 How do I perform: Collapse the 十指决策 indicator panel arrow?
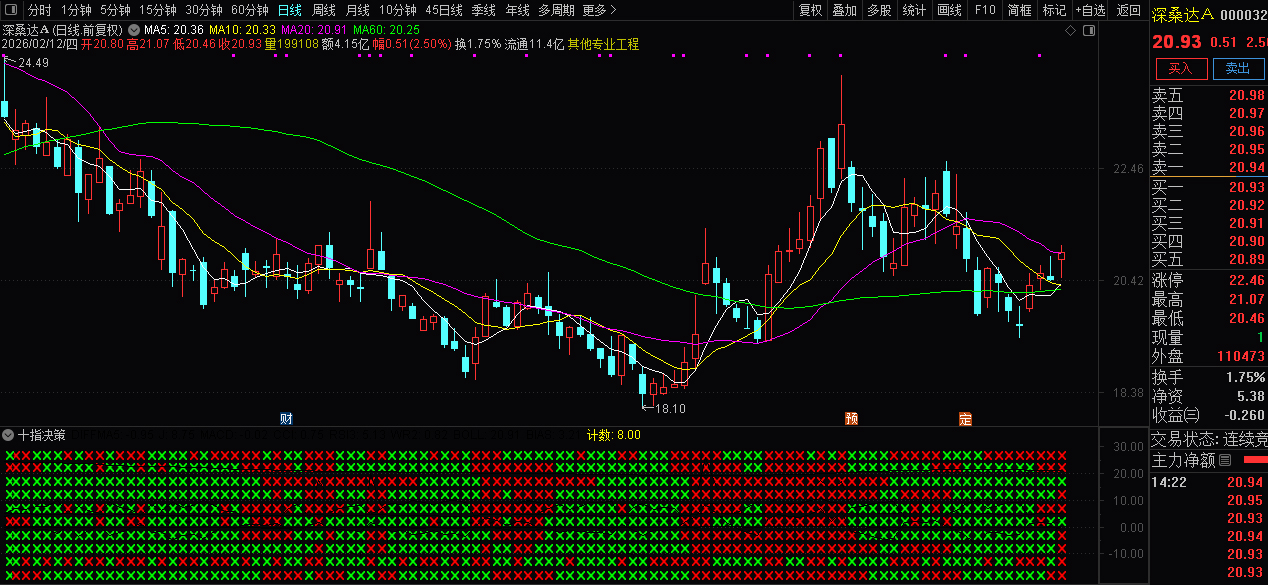[x=8, y=435]
